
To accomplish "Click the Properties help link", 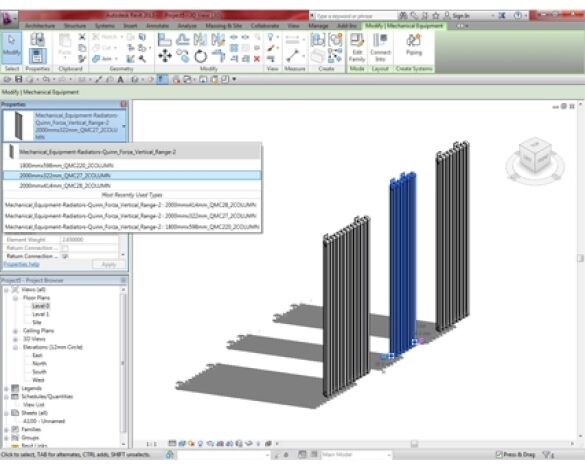I will [x=22, y=264].
